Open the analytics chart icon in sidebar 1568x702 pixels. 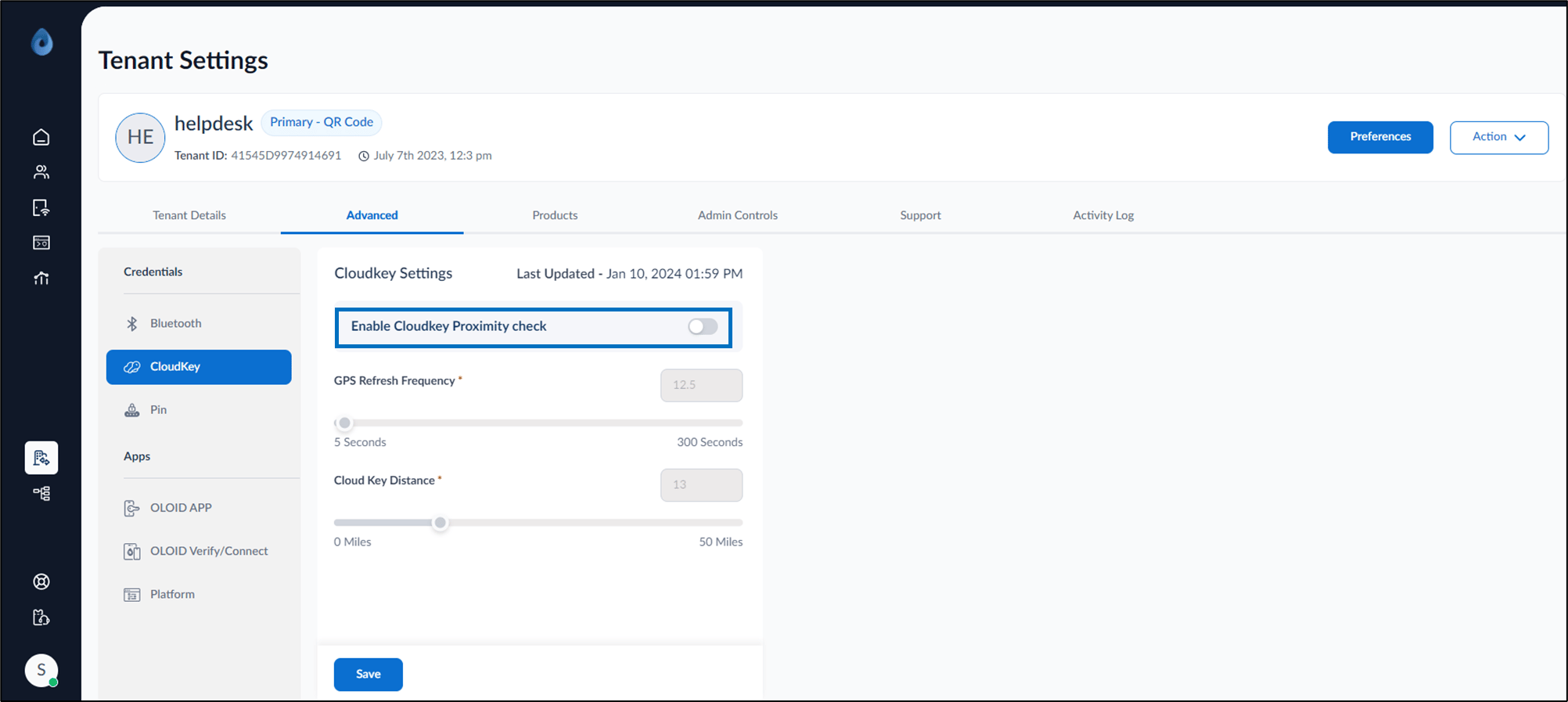pos(41,278)
